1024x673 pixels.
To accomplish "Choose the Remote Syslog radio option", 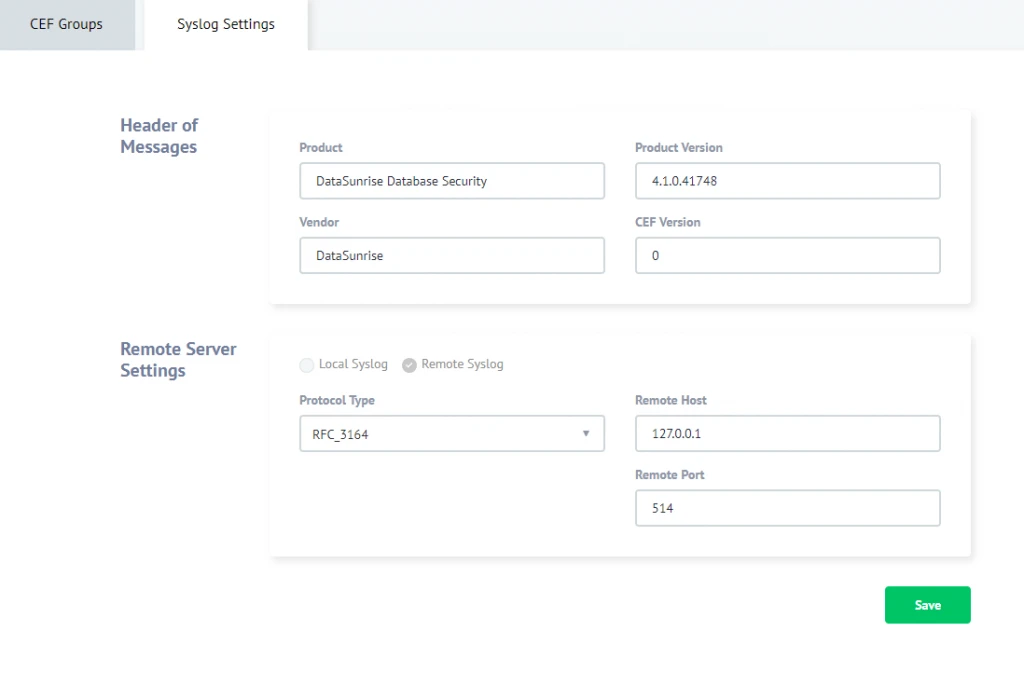I will click(410, 365).
